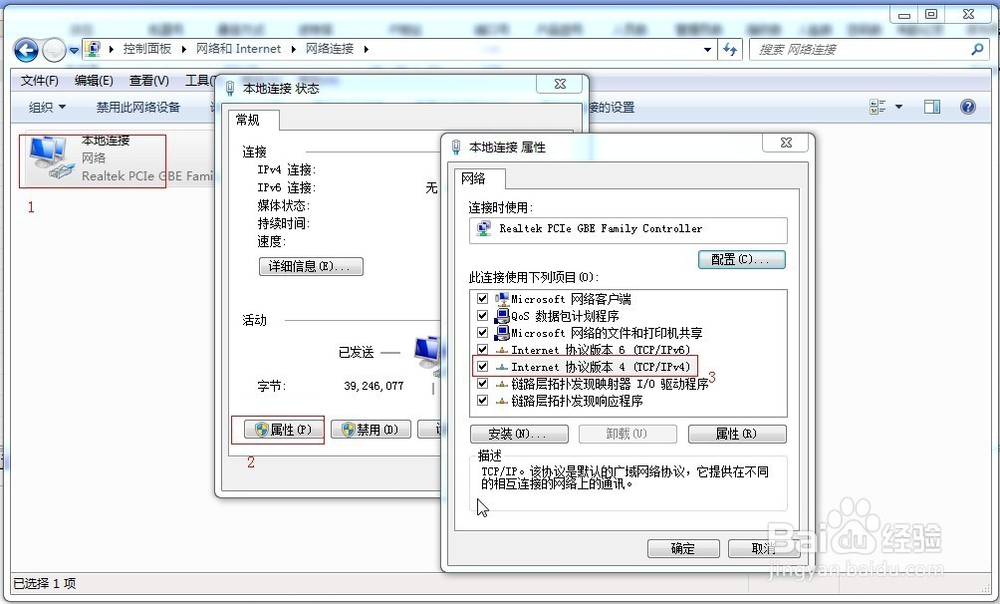The image size is (1000, 604).
Task: Click the Forward navigation arrow
Action: pos(55,49)
